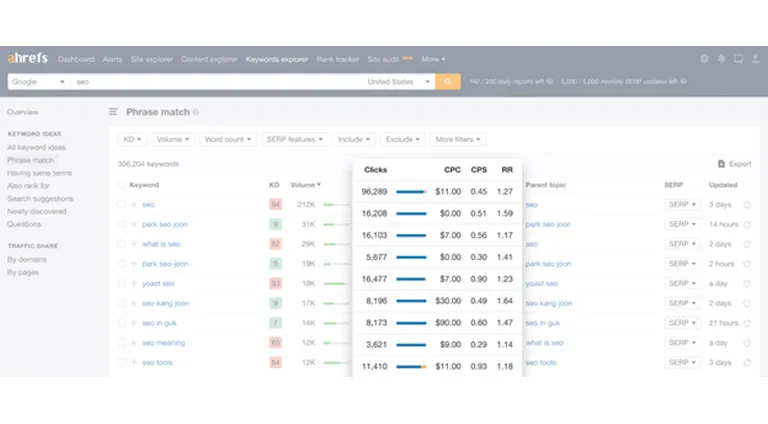Check the seo keyword row
This screenshot has height=424, width=768.
121,205
